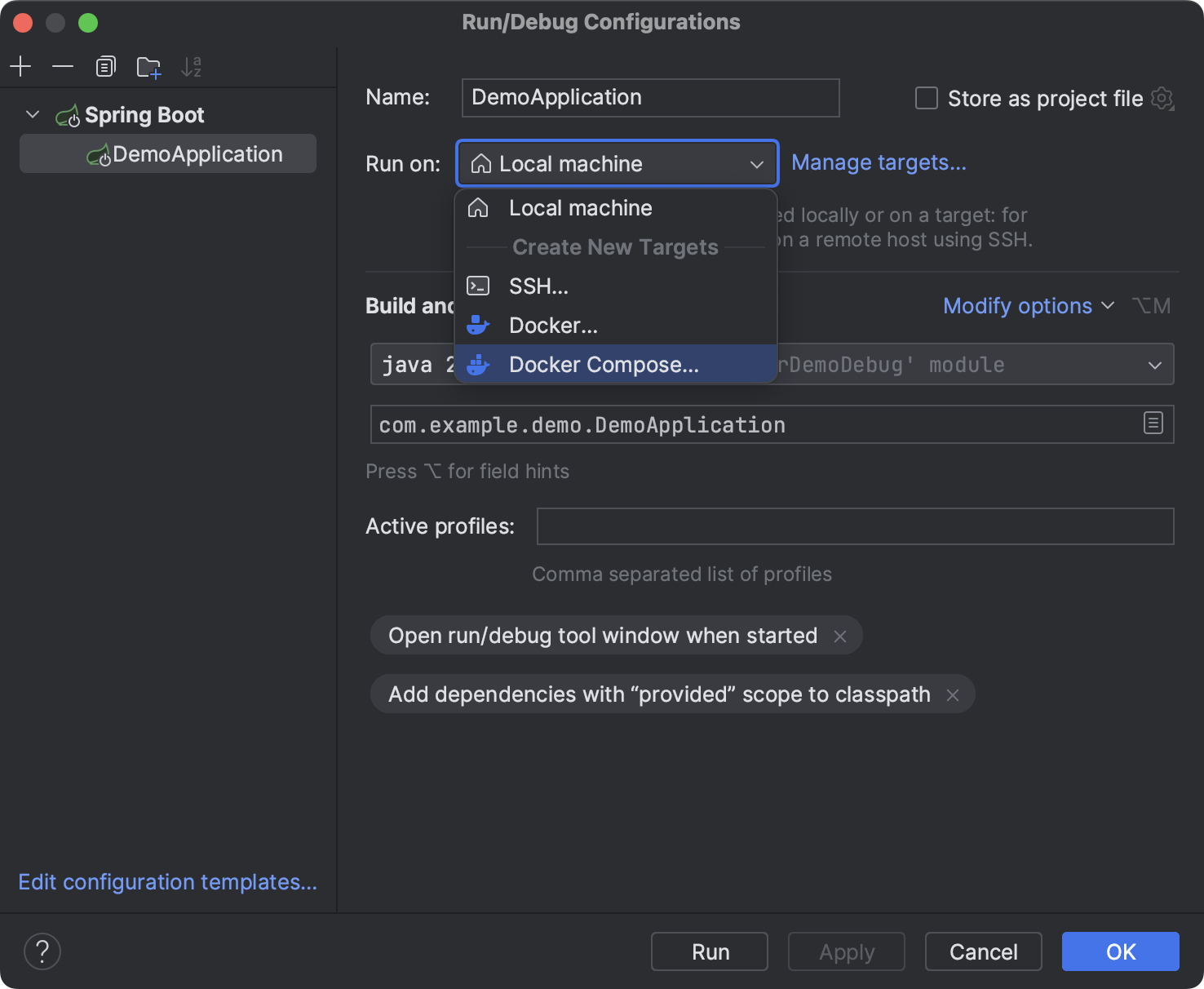Screen dimensions: 1204x989
Task: Click the browse icon in main class field
Action: click(1153, 424)
